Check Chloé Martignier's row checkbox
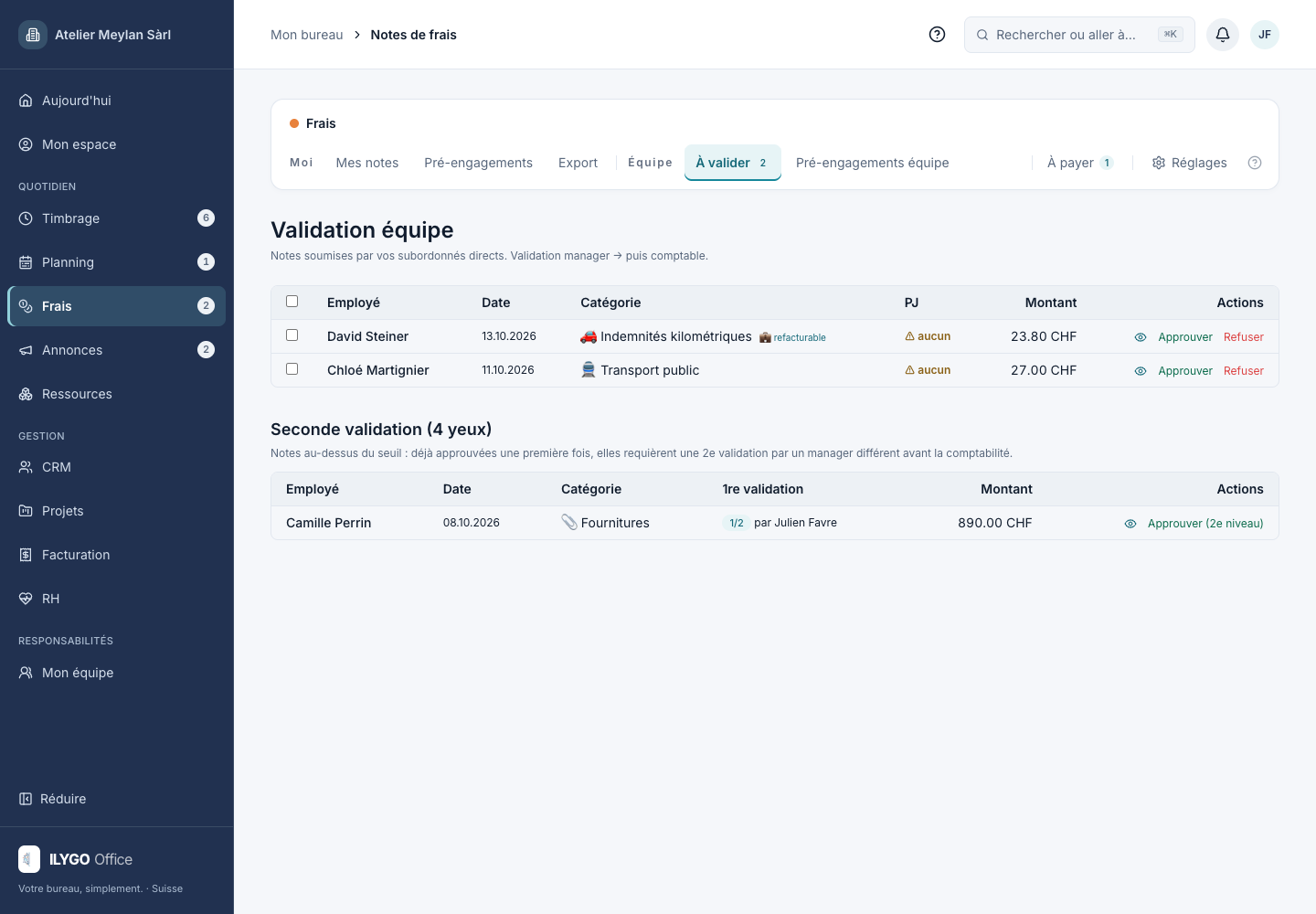The height and width of the screenshot is (914, 1316). pyautogui.click(x=292, y=369)
